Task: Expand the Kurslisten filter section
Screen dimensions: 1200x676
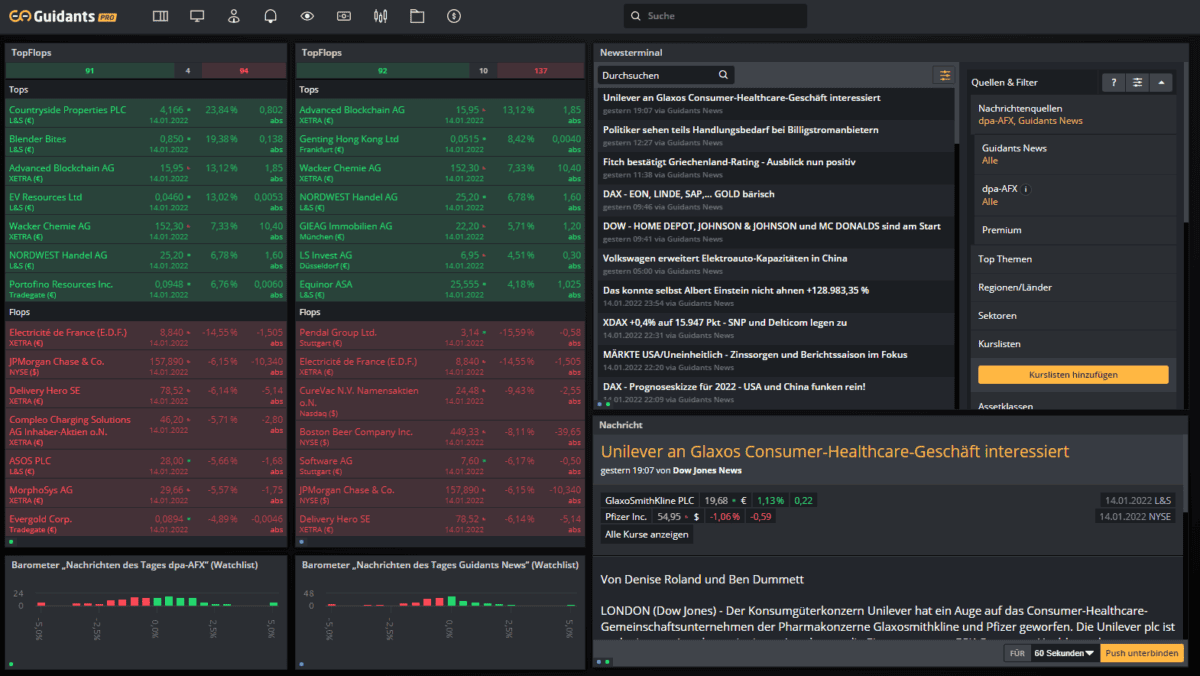Action: [1072, 343]
